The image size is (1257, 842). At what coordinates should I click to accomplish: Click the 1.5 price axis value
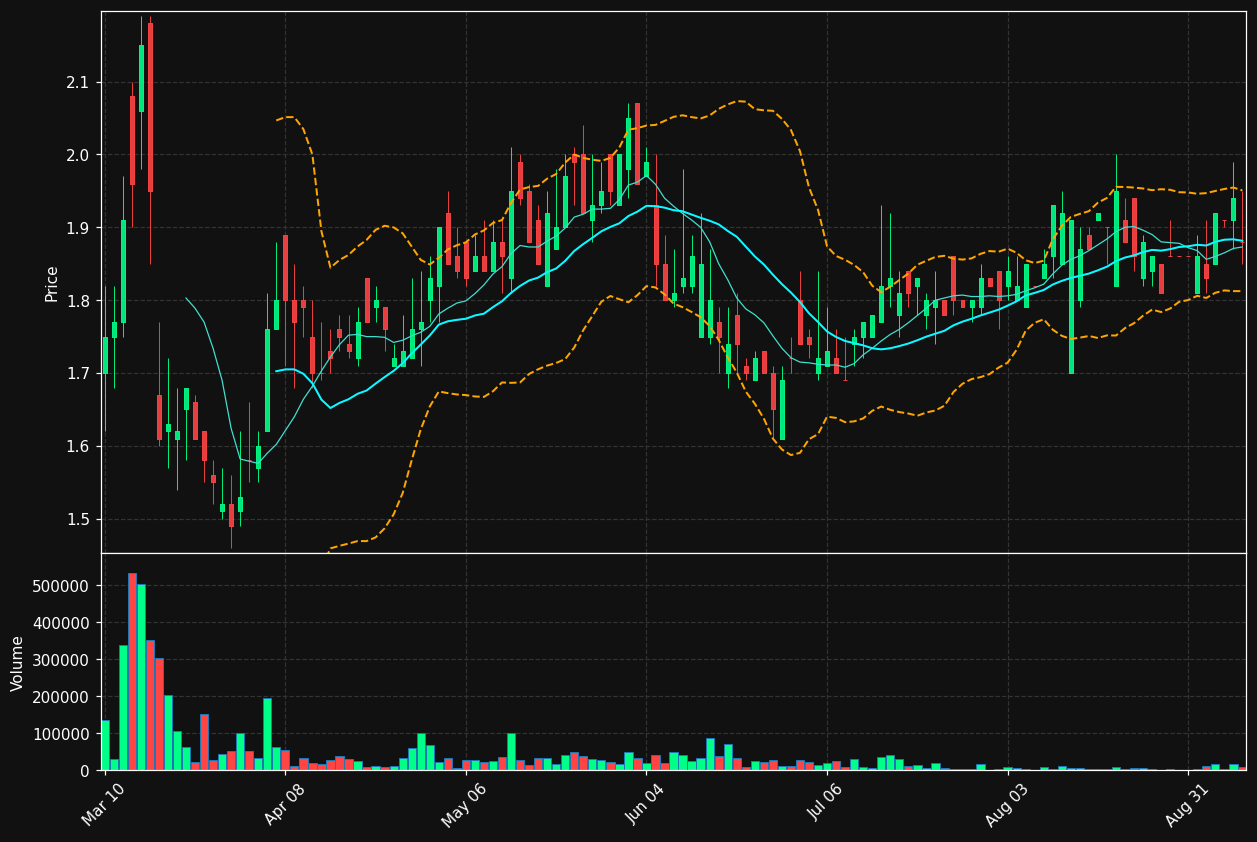coord(78,520)
